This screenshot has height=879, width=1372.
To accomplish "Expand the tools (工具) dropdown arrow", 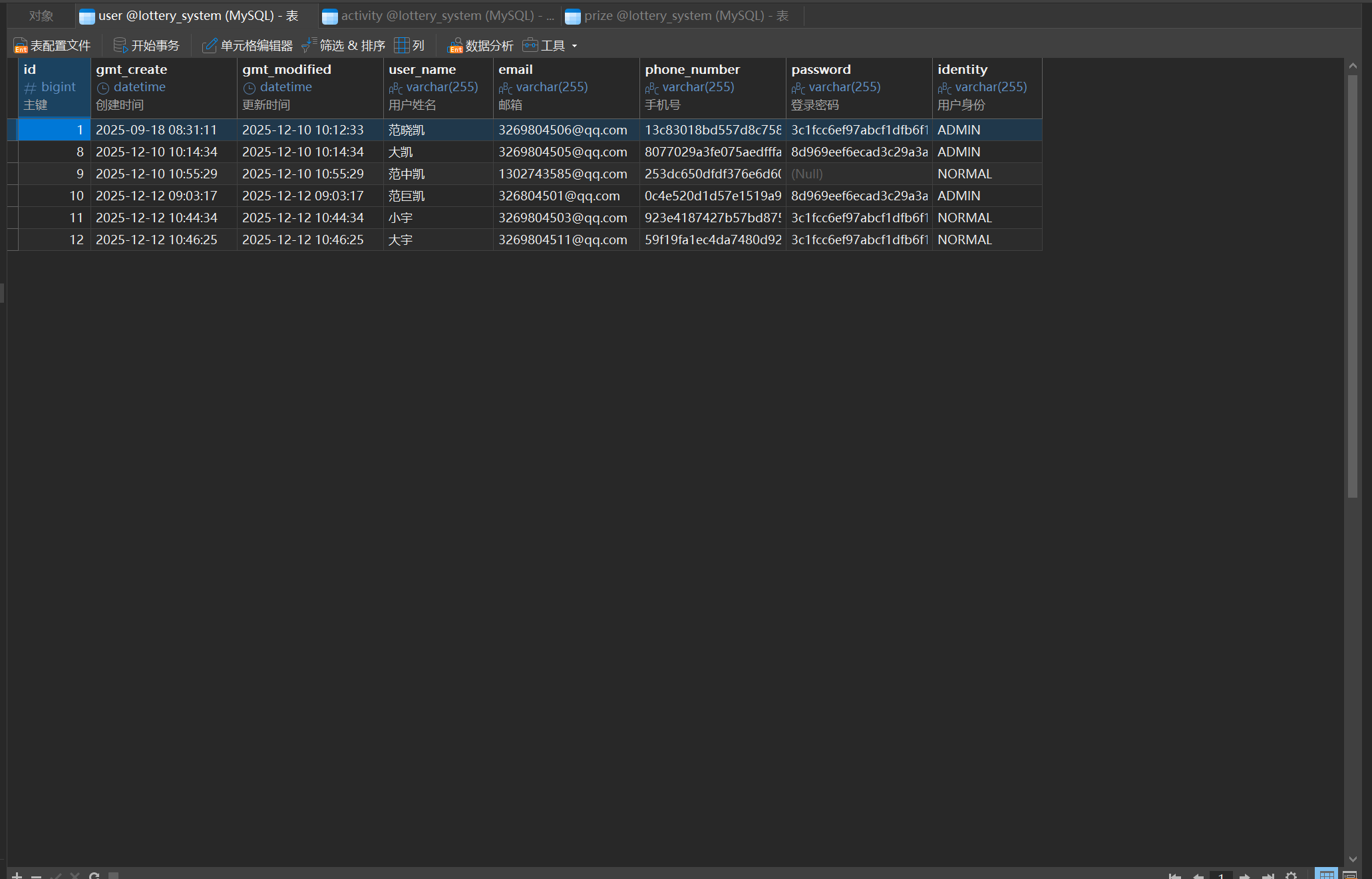I will (x=574, y=46).
